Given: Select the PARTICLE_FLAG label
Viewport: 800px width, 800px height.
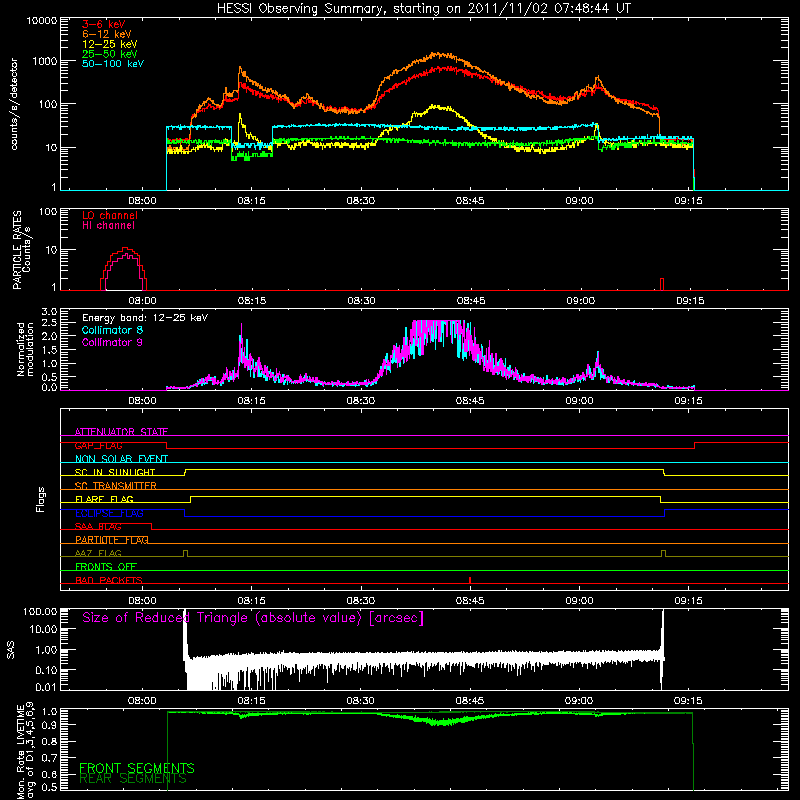Looking at the screenshot, I should [x=112, y=540].
